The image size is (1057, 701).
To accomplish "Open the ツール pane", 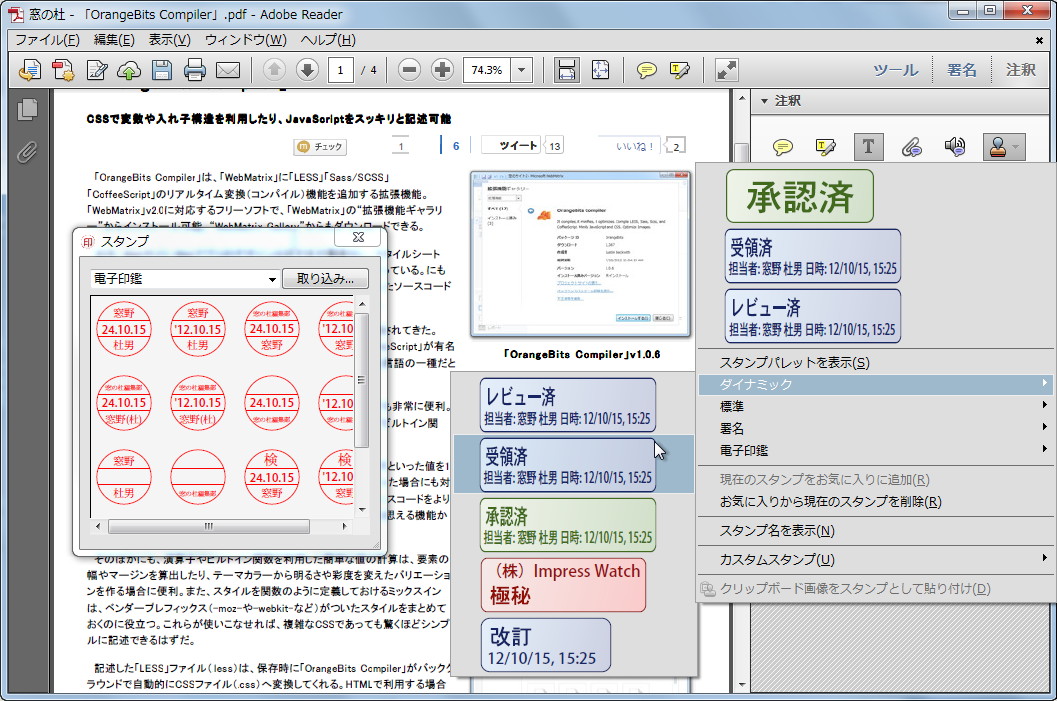I will coord(895,70).
